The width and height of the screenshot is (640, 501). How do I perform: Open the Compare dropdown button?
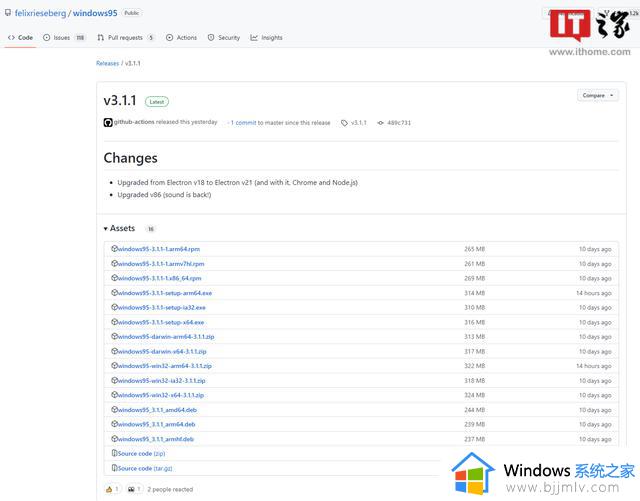coord(598,95)
